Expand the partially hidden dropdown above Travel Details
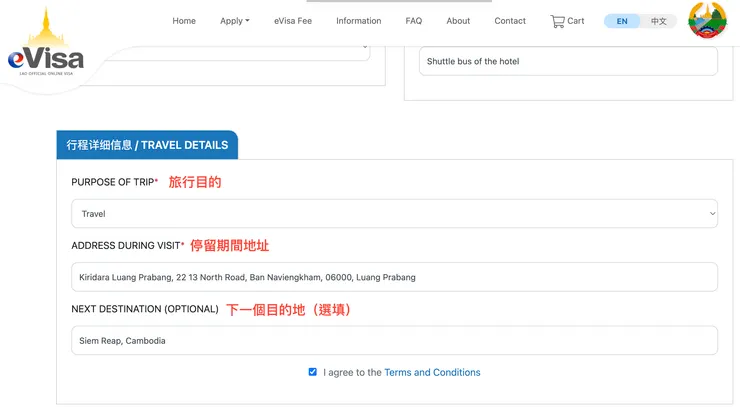Viewport: 740px width, 416px height. (236, 53)
